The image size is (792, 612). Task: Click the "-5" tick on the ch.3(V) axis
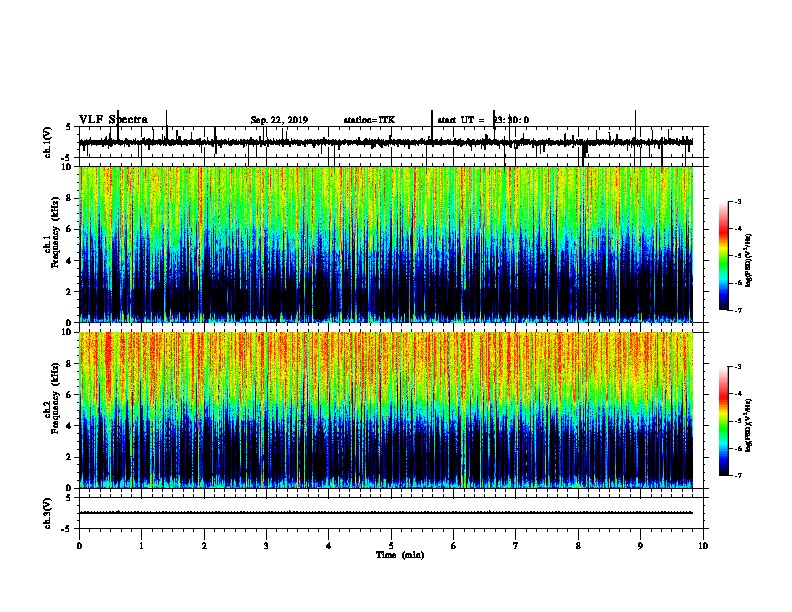tap(67, 529)
